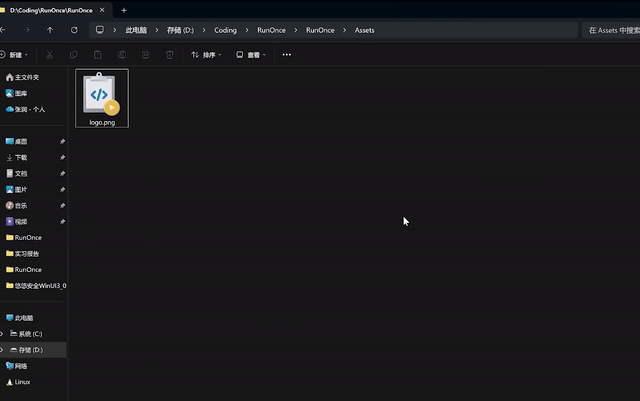
Task: Open the 查看 (View) dropdown
Action: point(251,55)
